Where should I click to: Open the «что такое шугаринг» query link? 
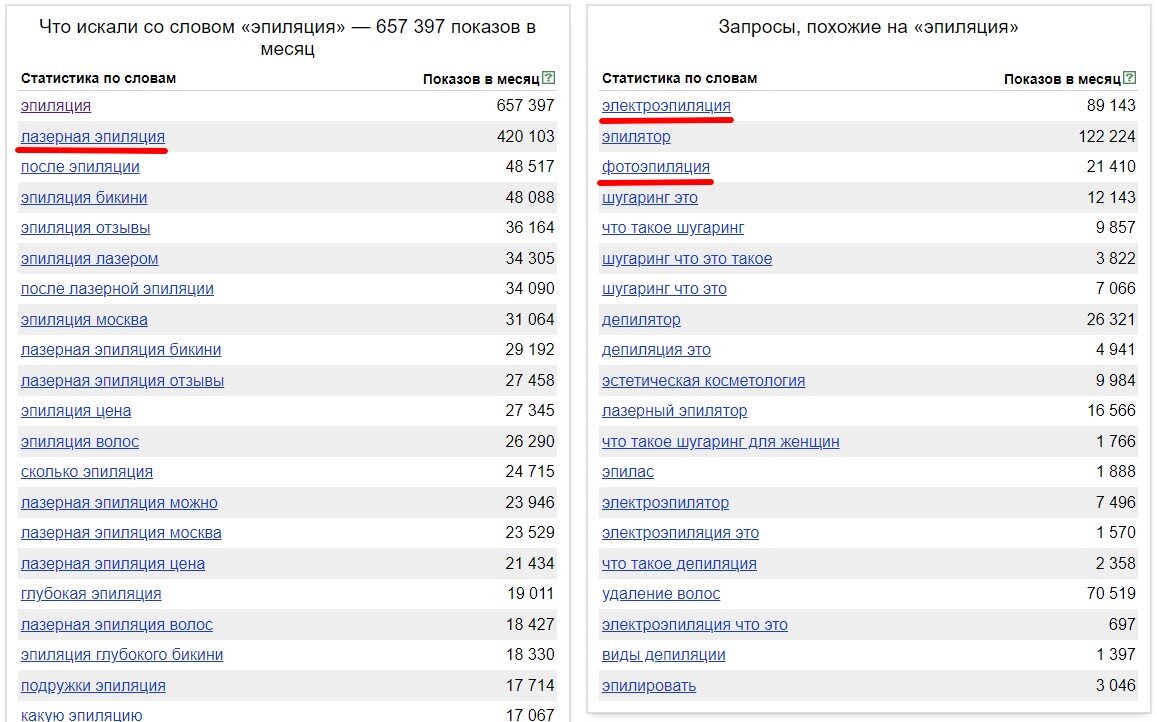tap(672, 227)
